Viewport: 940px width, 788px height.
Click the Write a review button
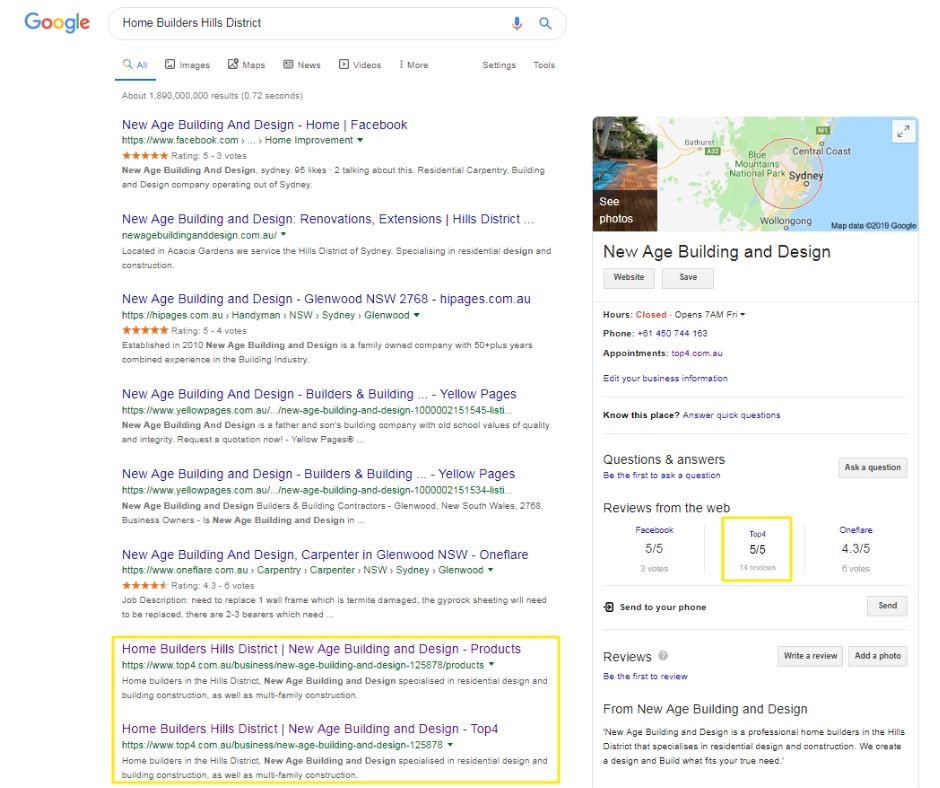tap(810, 656)
